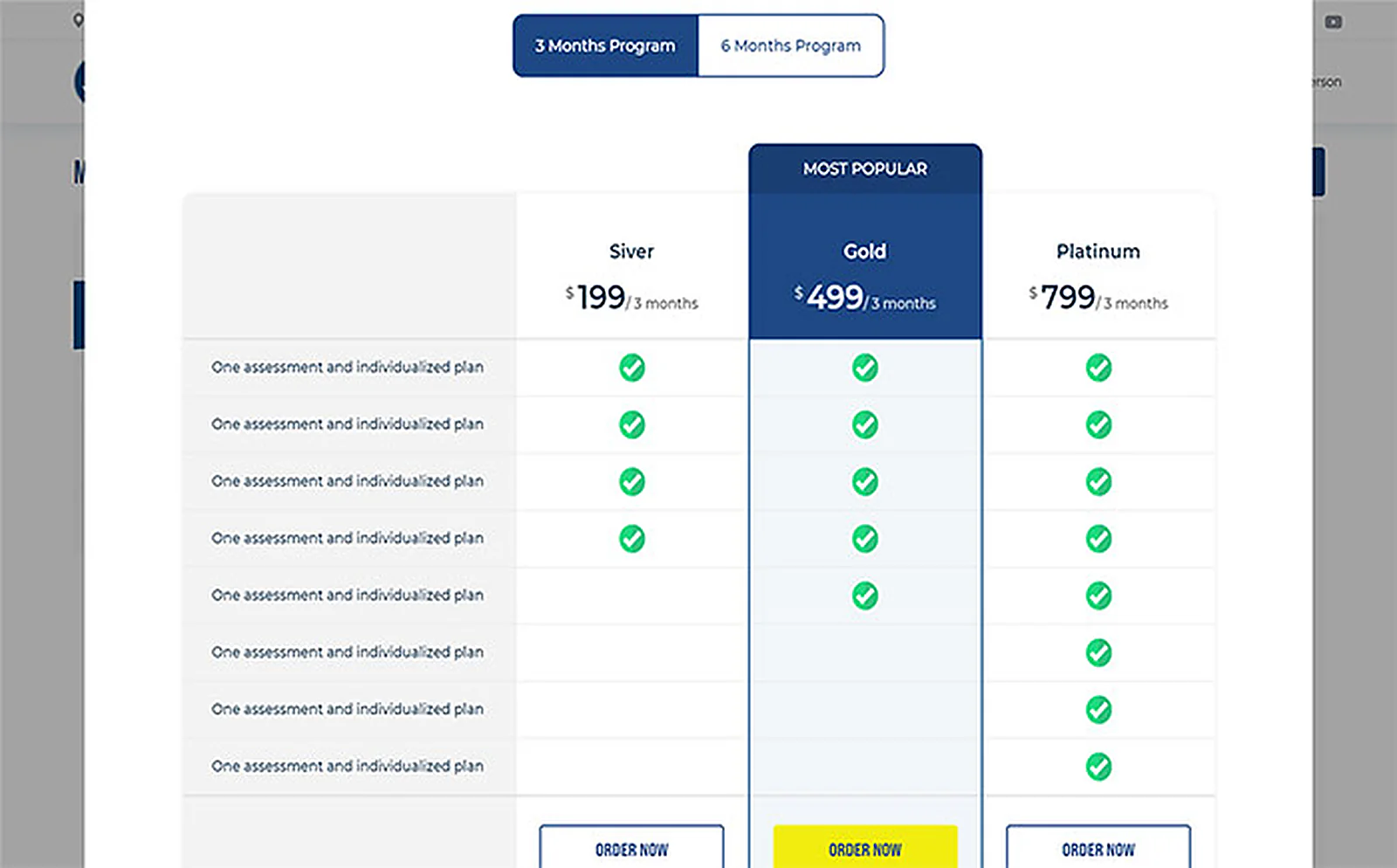
Task: Click the top check mark in Gold column
Action: (x=865, y=368)
